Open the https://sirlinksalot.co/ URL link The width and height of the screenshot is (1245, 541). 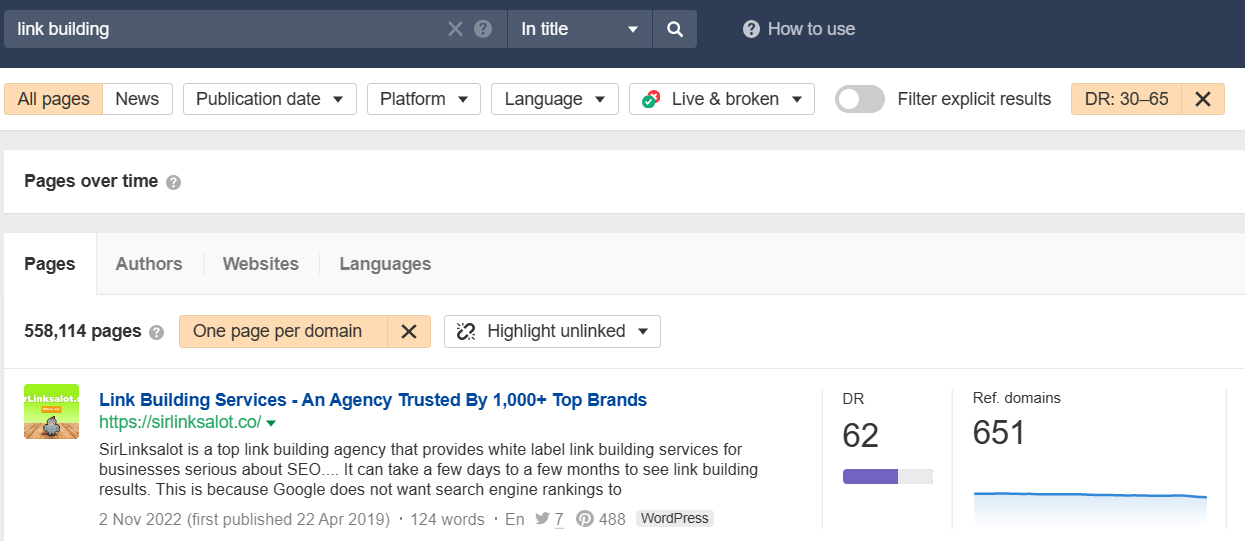coord(180,423)
